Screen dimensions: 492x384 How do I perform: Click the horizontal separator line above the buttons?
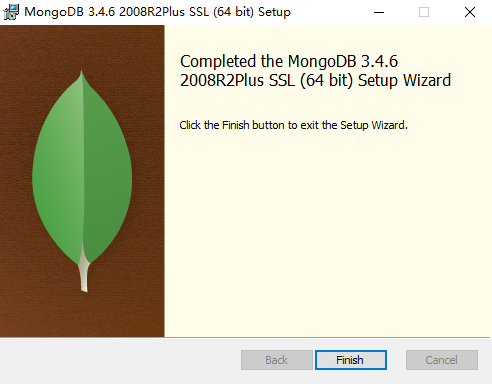click(x=246, y=338)
